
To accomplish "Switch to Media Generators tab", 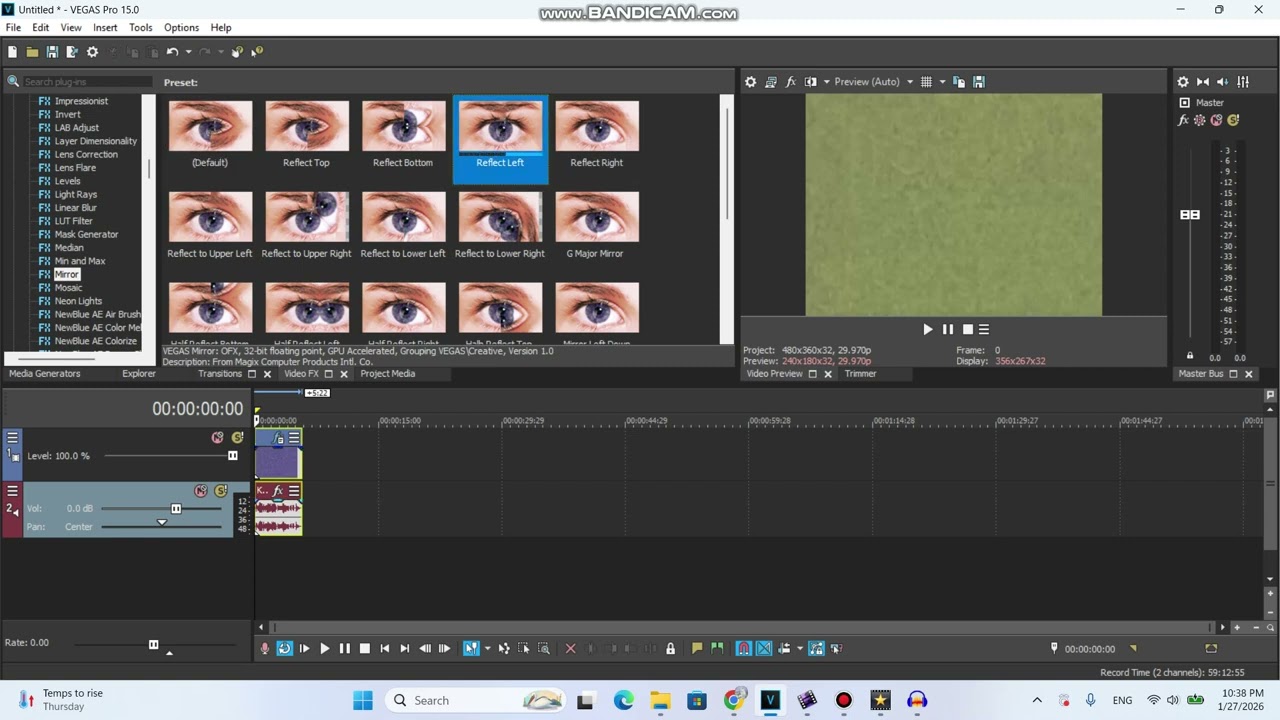I will pos(44,374).
